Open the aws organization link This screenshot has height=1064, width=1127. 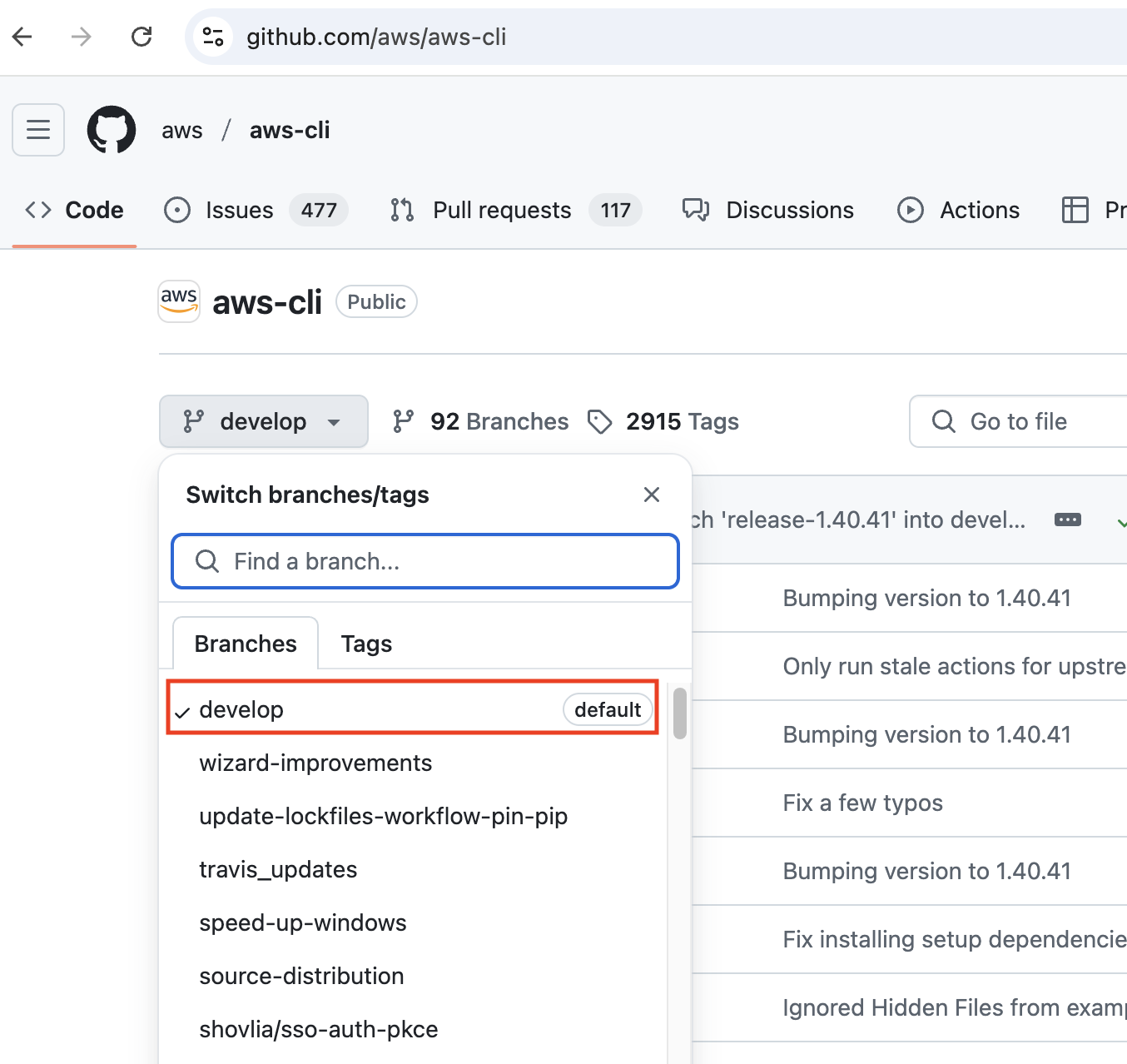[182, 130]
